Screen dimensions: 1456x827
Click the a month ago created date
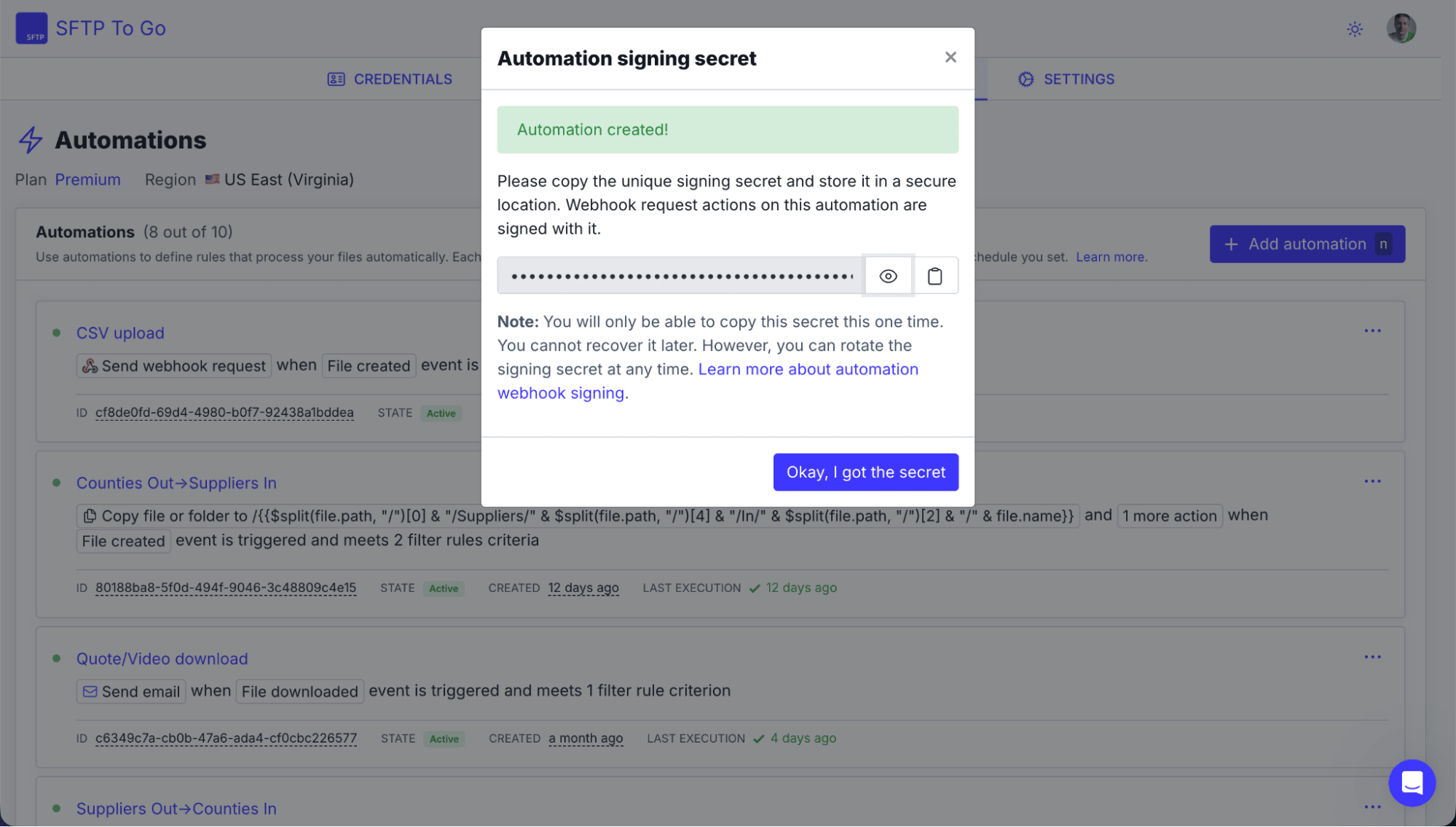pyautogui.click(x=586, y=738)
